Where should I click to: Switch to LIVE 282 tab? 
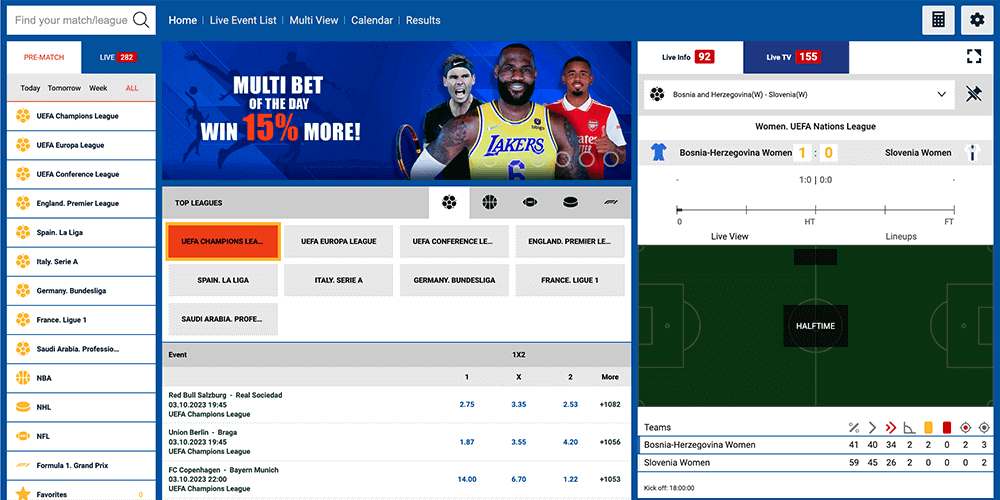pos(118,57)
